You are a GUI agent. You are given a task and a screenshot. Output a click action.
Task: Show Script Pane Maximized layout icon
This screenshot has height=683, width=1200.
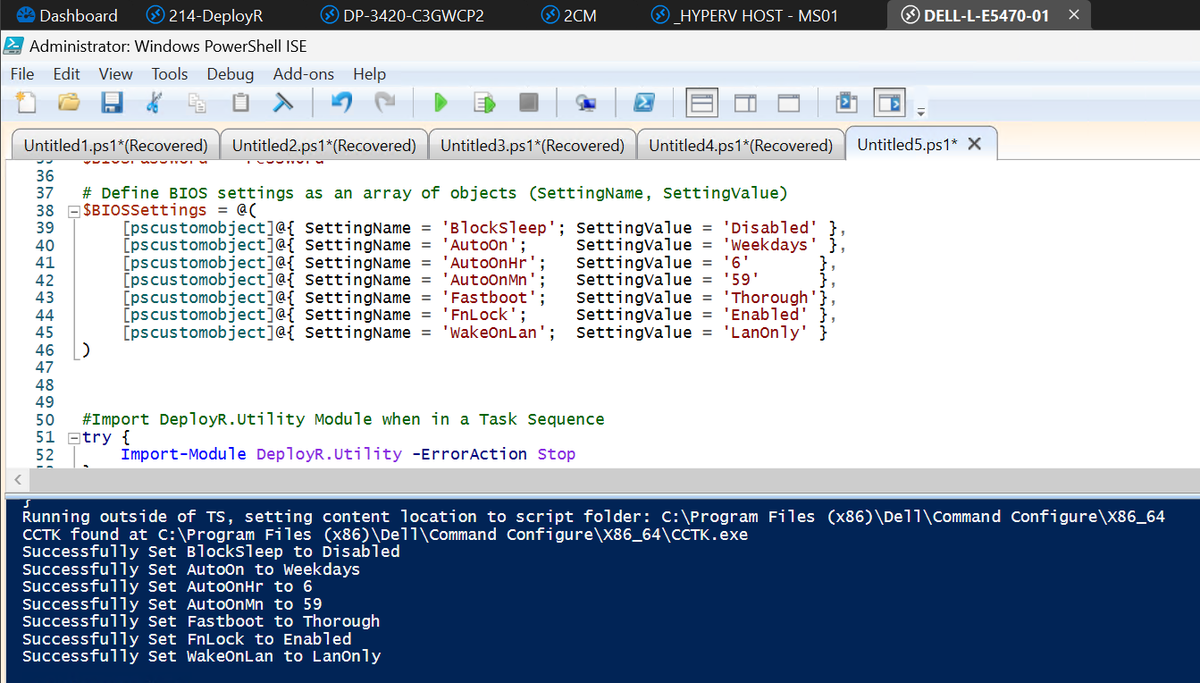[x=789, y=102]
